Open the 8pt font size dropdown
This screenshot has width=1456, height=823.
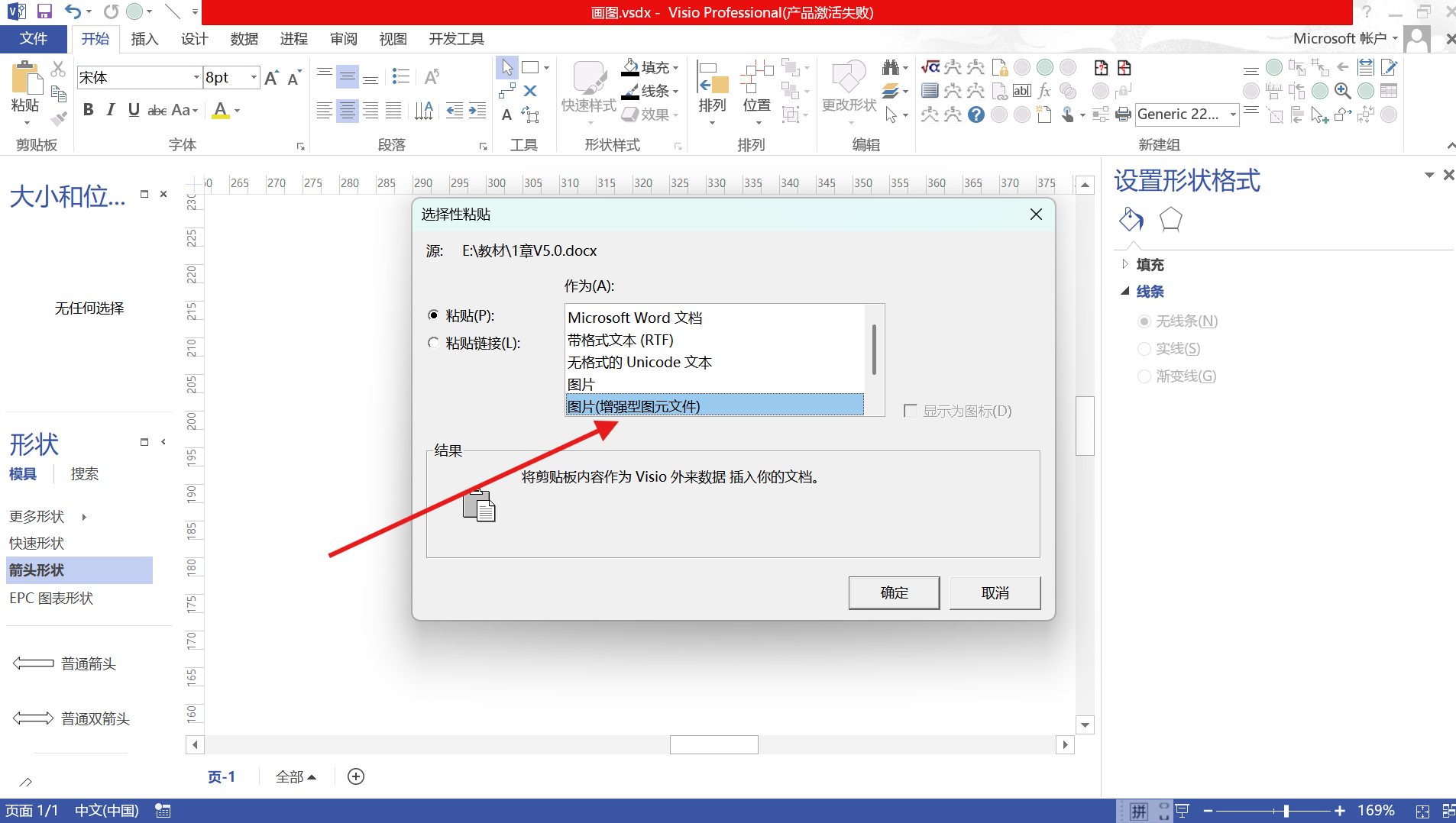(x=254, y=77)
